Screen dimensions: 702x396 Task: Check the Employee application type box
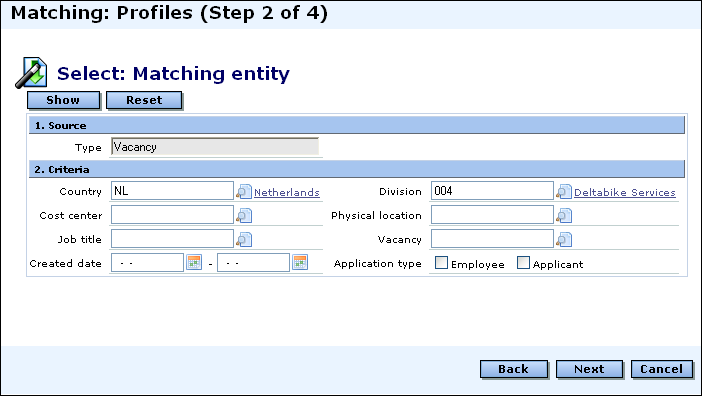pos(441,263)
